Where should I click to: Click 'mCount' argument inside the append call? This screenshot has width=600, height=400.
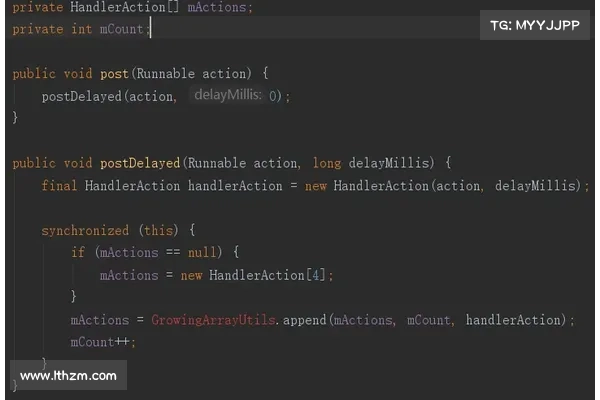(x=428, y=320)
